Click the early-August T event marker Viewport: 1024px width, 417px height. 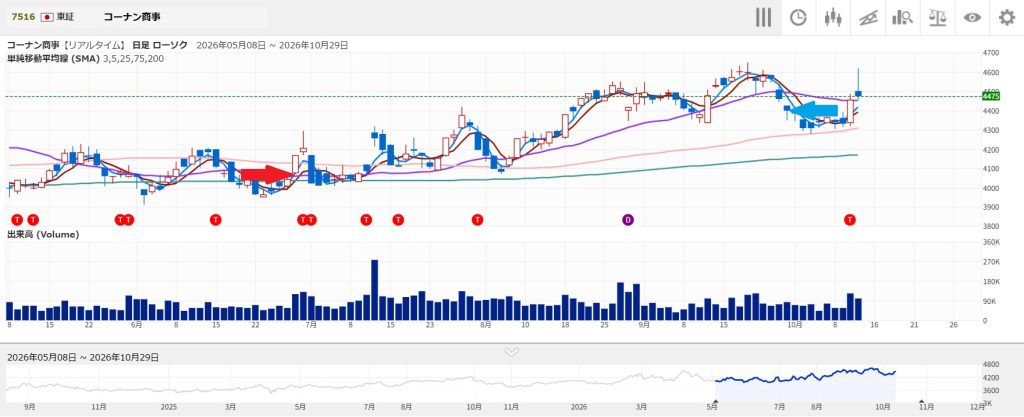click(x=478, y=219)
